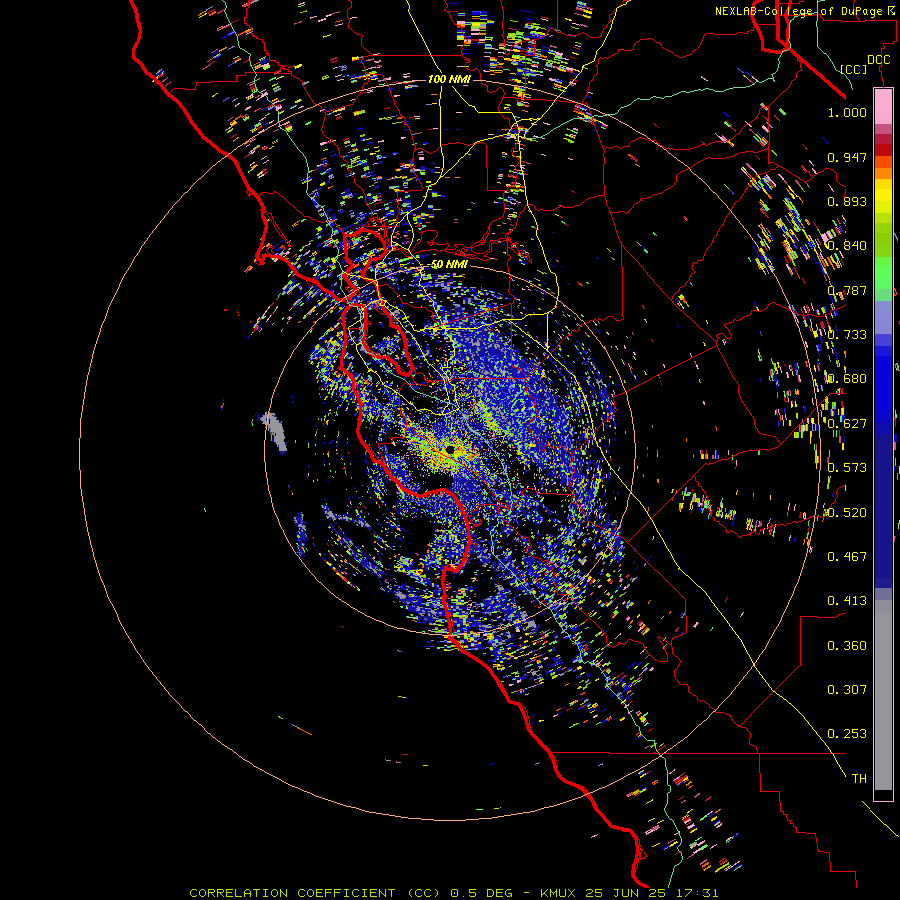Click the TH threshold label
This screenshot has height=900, width=900.
pyautogui.click(x=859, y=779)
